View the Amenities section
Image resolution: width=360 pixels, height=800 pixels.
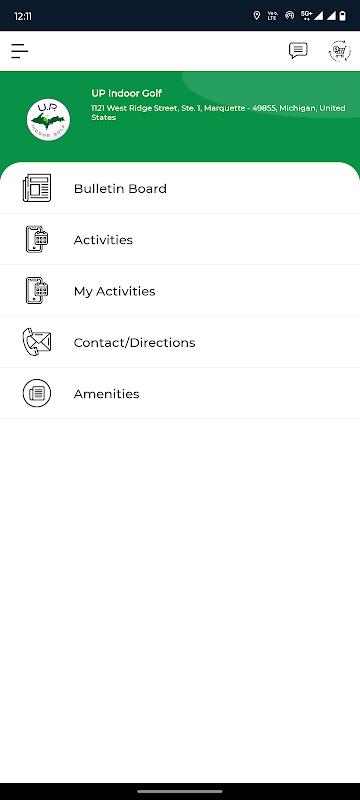click(180, 393)
